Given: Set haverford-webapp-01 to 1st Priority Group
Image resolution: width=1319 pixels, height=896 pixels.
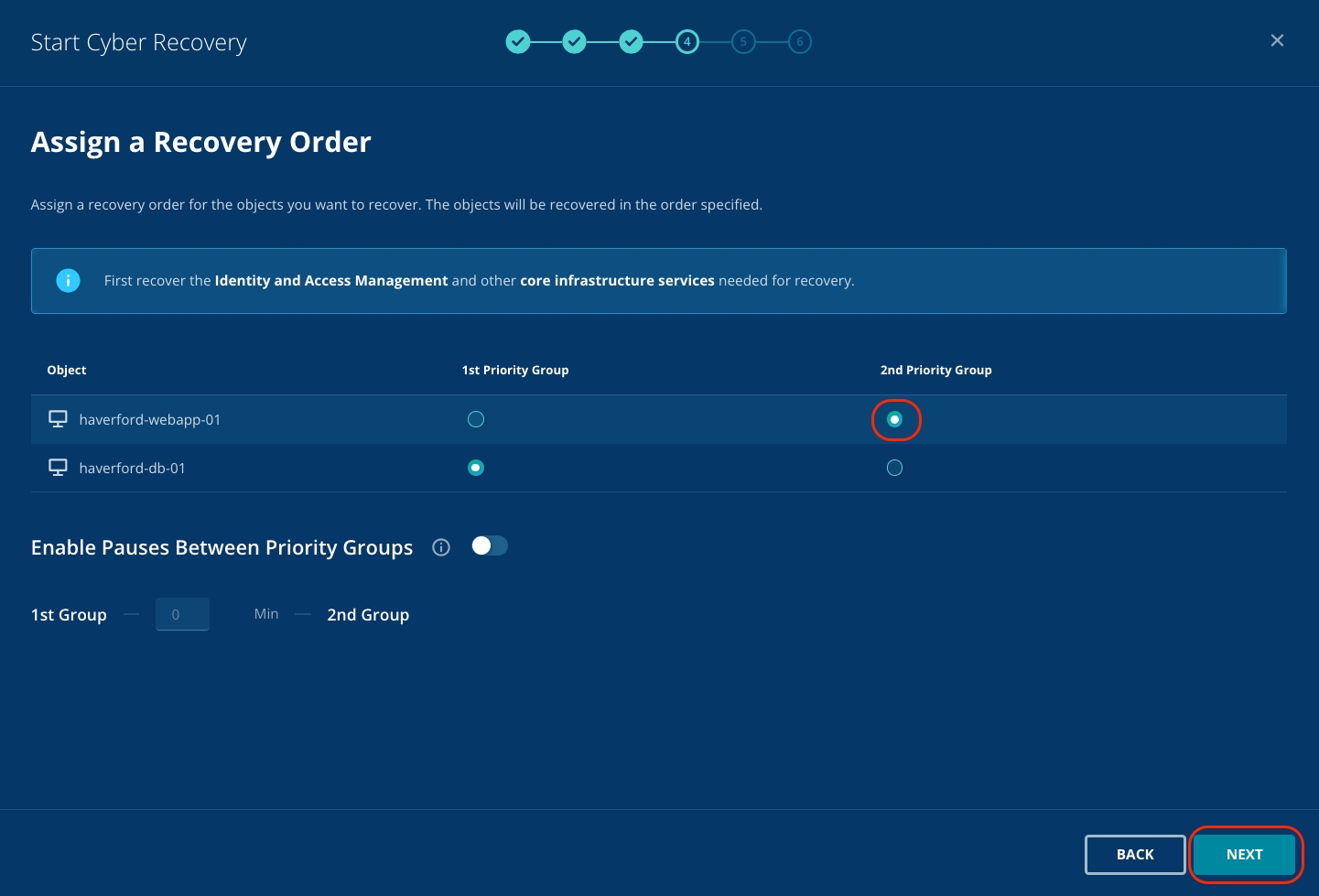Looking at the screenshot, I should pos(476,419).
